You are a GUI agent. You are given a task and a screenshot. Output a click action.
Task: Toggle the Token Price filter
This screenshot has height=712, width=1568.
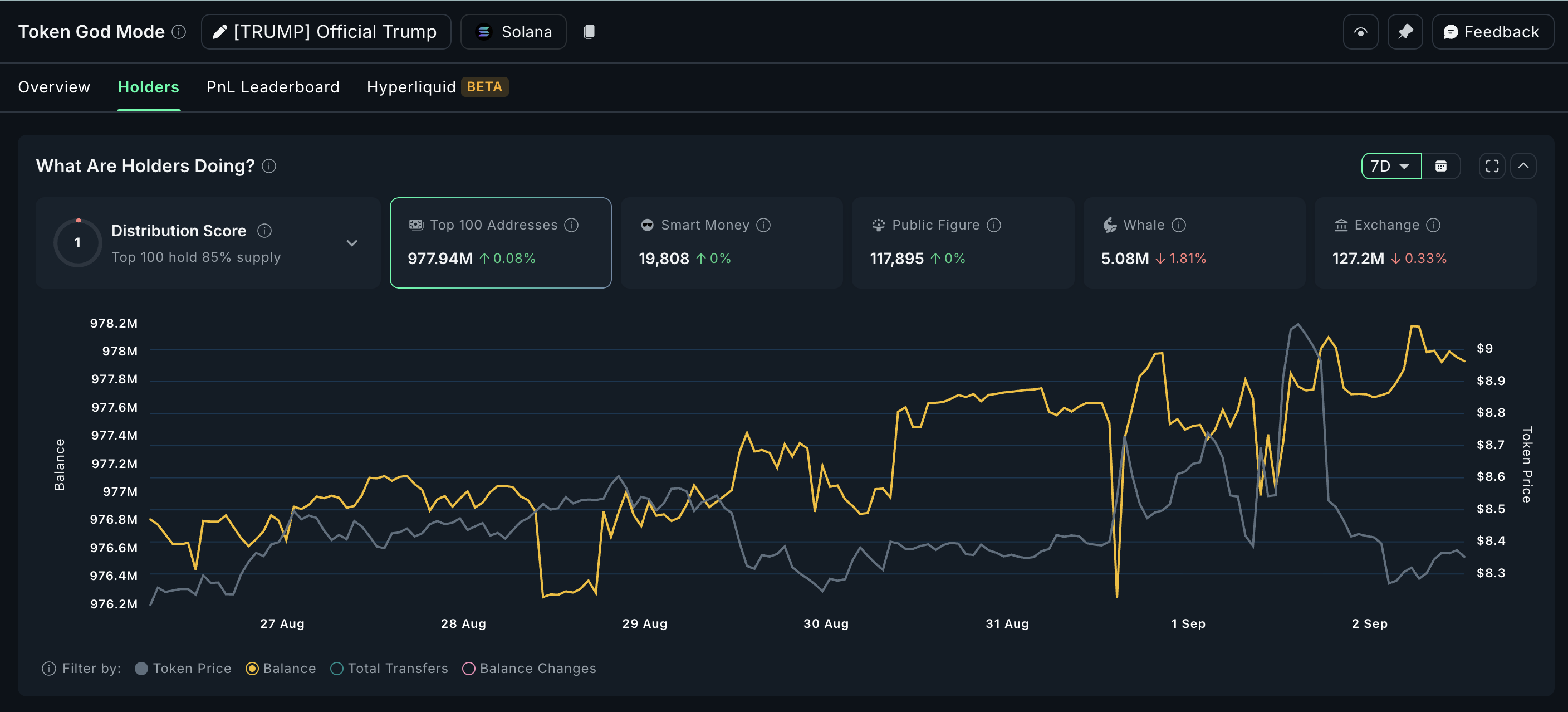141,668
